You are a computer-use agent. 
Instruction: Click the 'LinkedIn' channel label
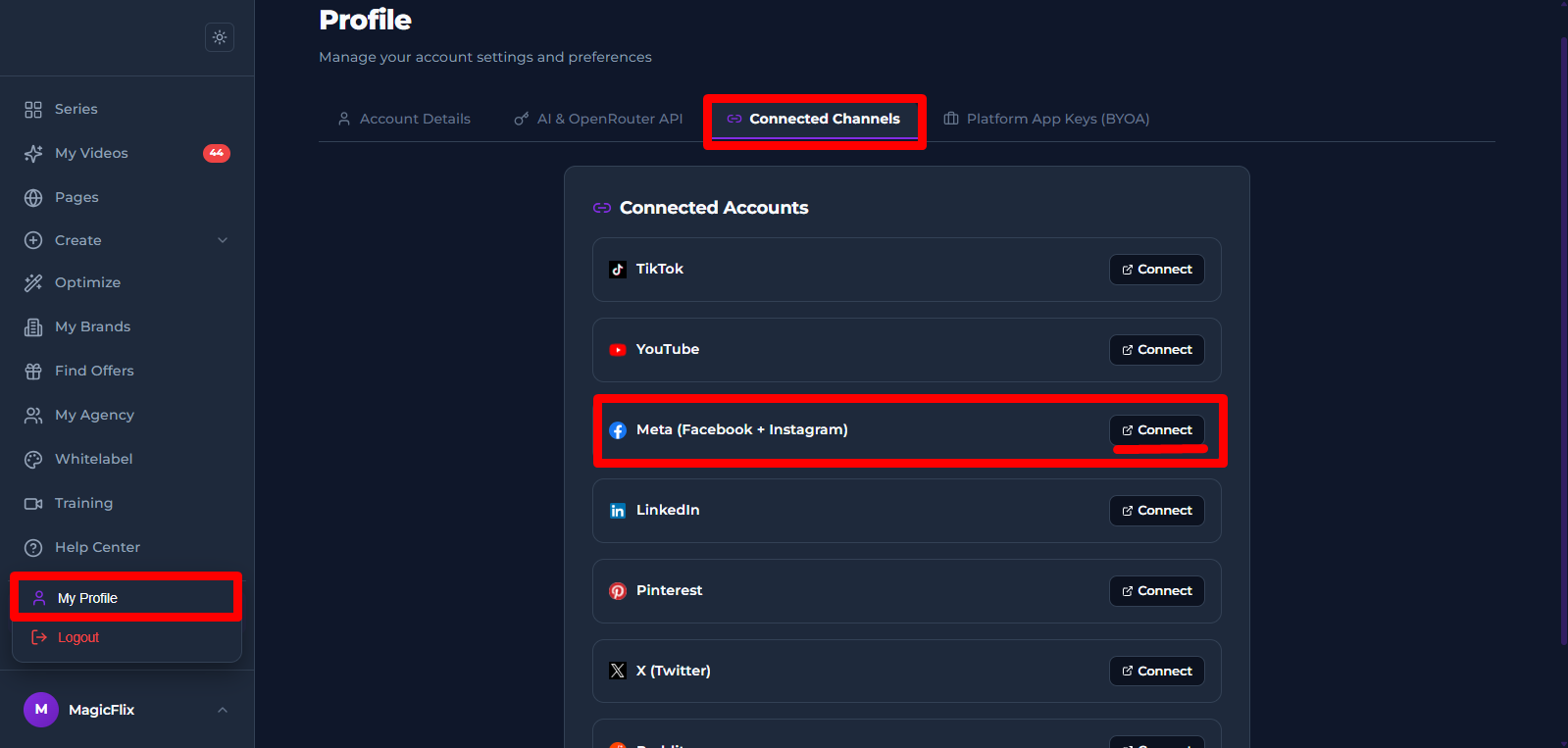[x=668, y=510]
